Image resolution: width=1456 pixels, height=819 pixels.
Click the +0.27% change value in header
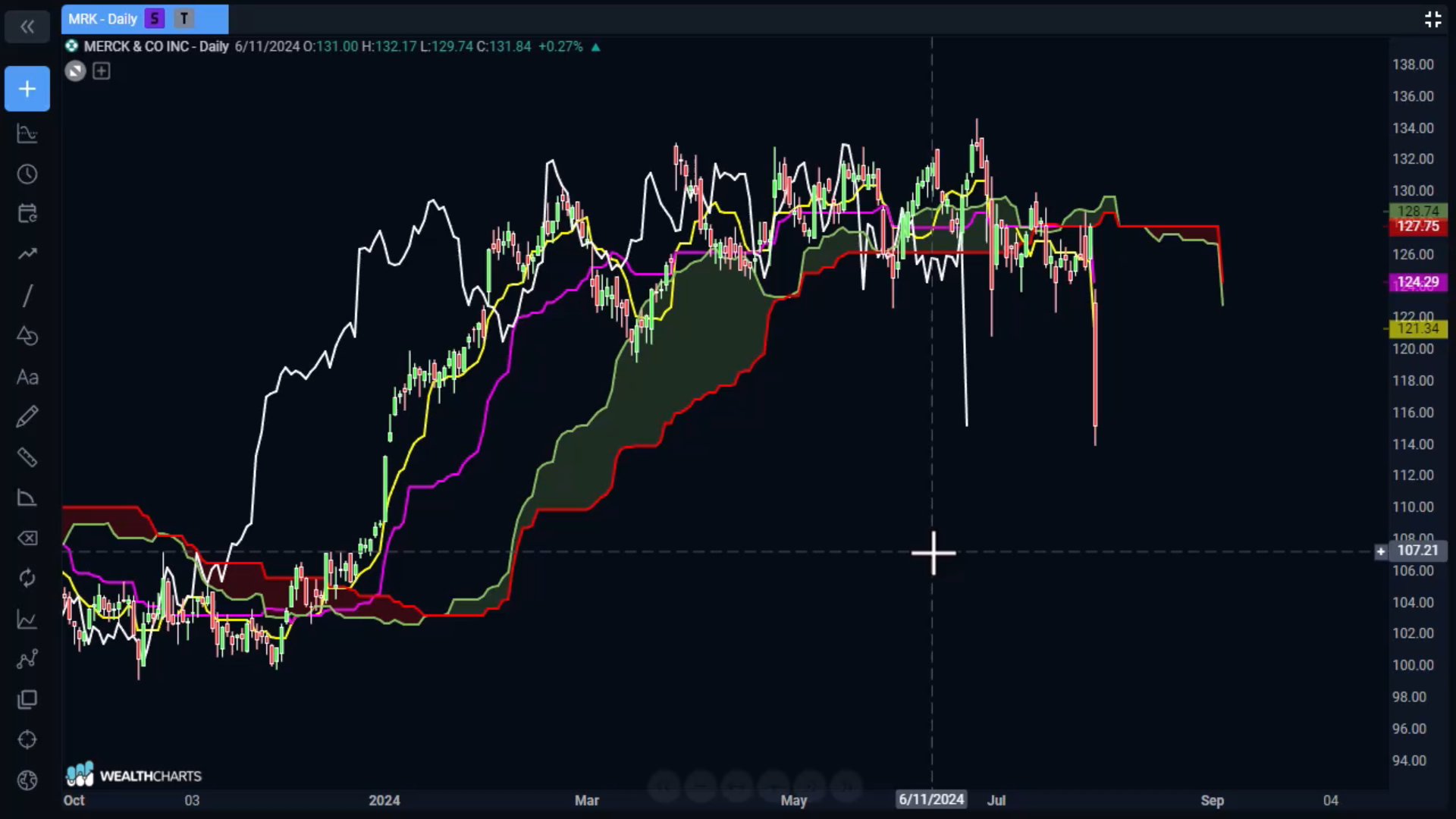click(x=560, y=46)
